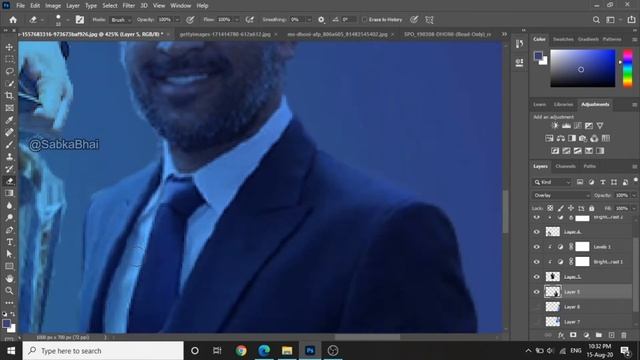This screenshot has height=360, width=640.
Task: Open Smoothing value dropdown
Action: pyautogui.click(x=309, y=20)
